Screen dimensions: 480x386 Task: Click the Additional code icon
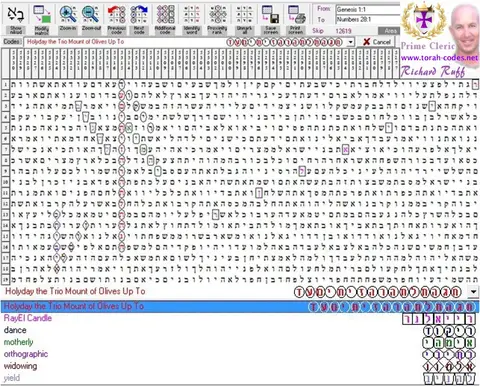point(165,19)
